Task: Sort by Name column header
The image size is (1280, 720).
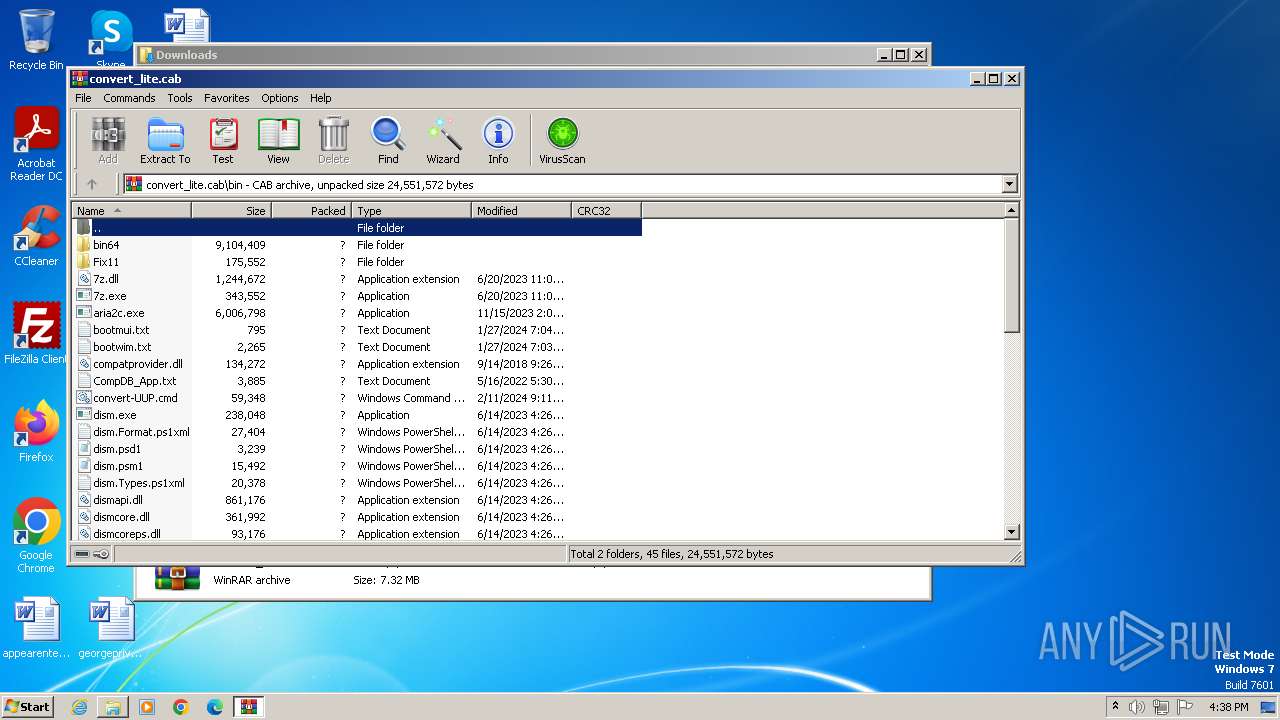Action: click(131, 210)
